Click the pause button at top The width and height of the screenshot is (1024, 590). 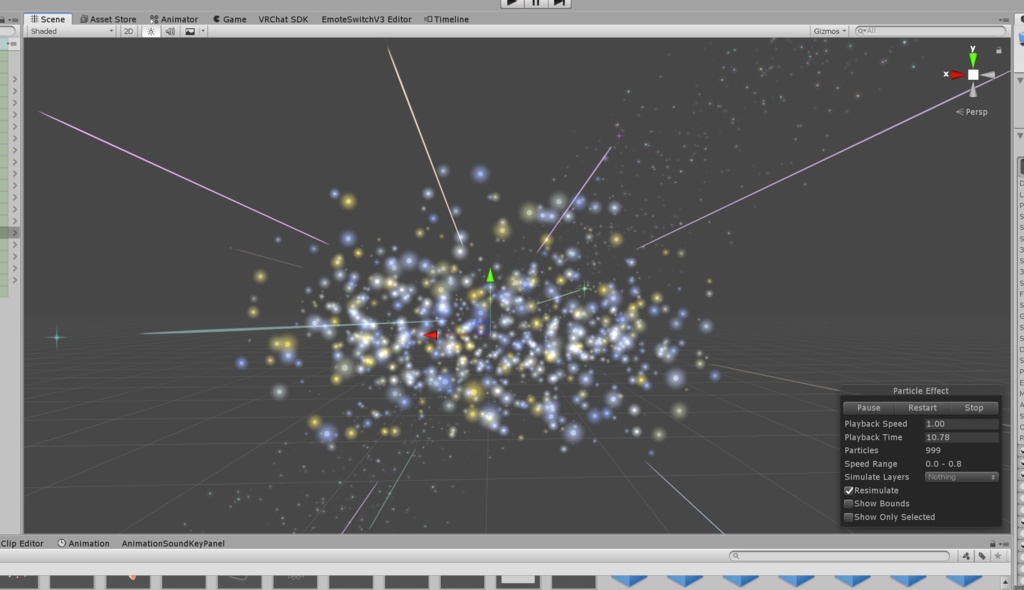click(536, 3)
